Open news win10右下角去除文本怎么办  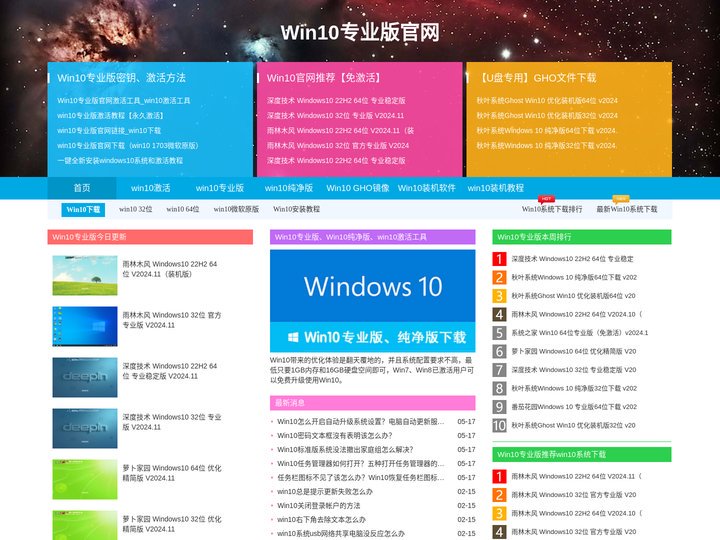[321, 519]
